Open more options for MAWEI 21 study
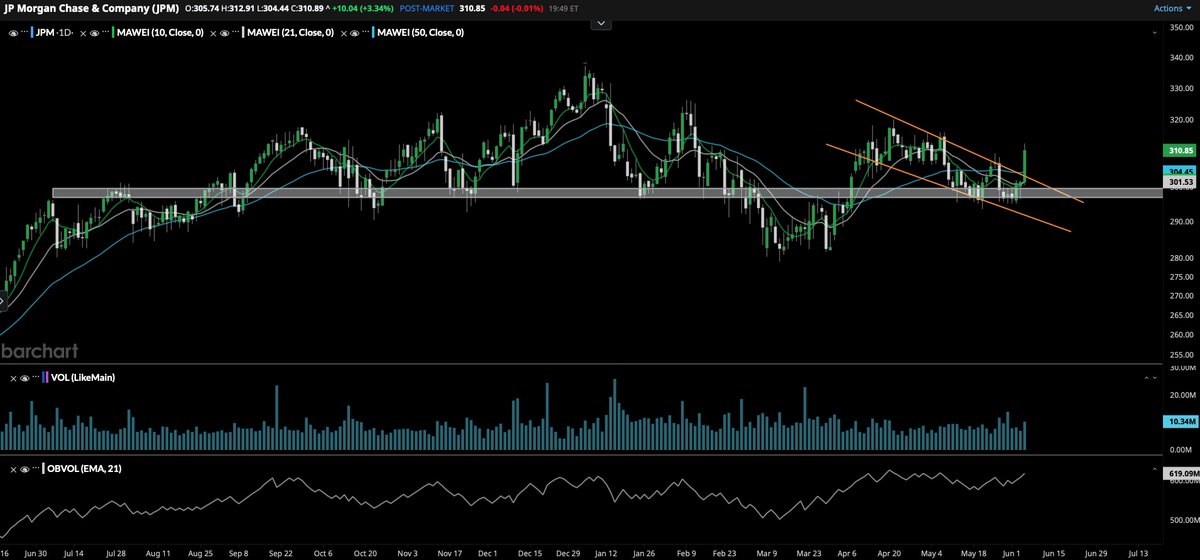 (236, 32)
